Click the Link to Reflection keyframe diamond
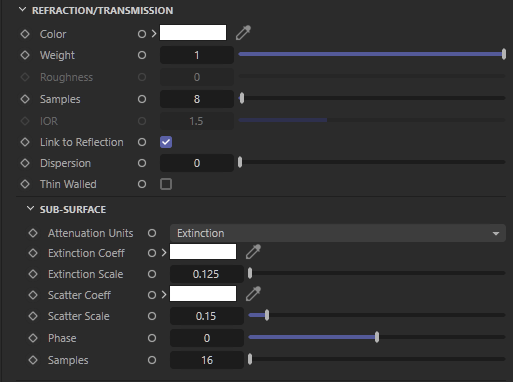The height and width of the screenshot is (382, 513). point(25,142)
